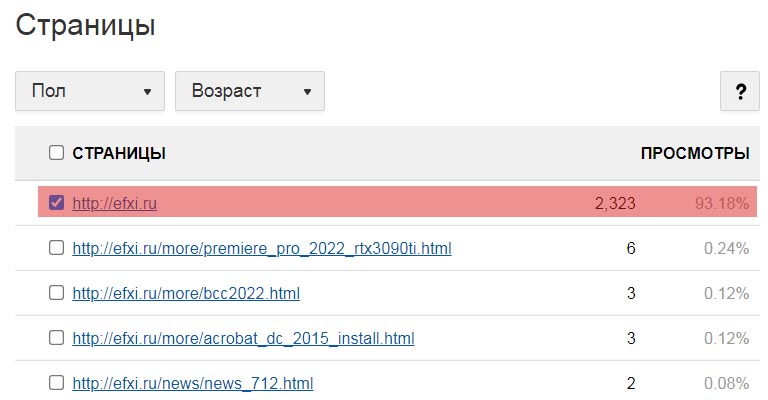The height and width of the screenshot is (400, 768).
Task: Sort by the ПРОСМОТРЫ column header
Action: click(x=695, y=153)
